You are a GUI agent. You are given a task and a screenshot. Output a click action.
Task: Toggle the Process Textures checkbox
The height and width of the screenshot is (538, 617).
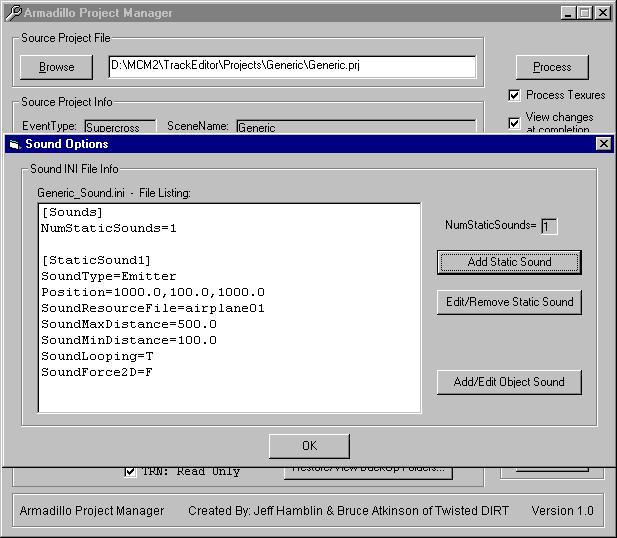coord(514,95)
